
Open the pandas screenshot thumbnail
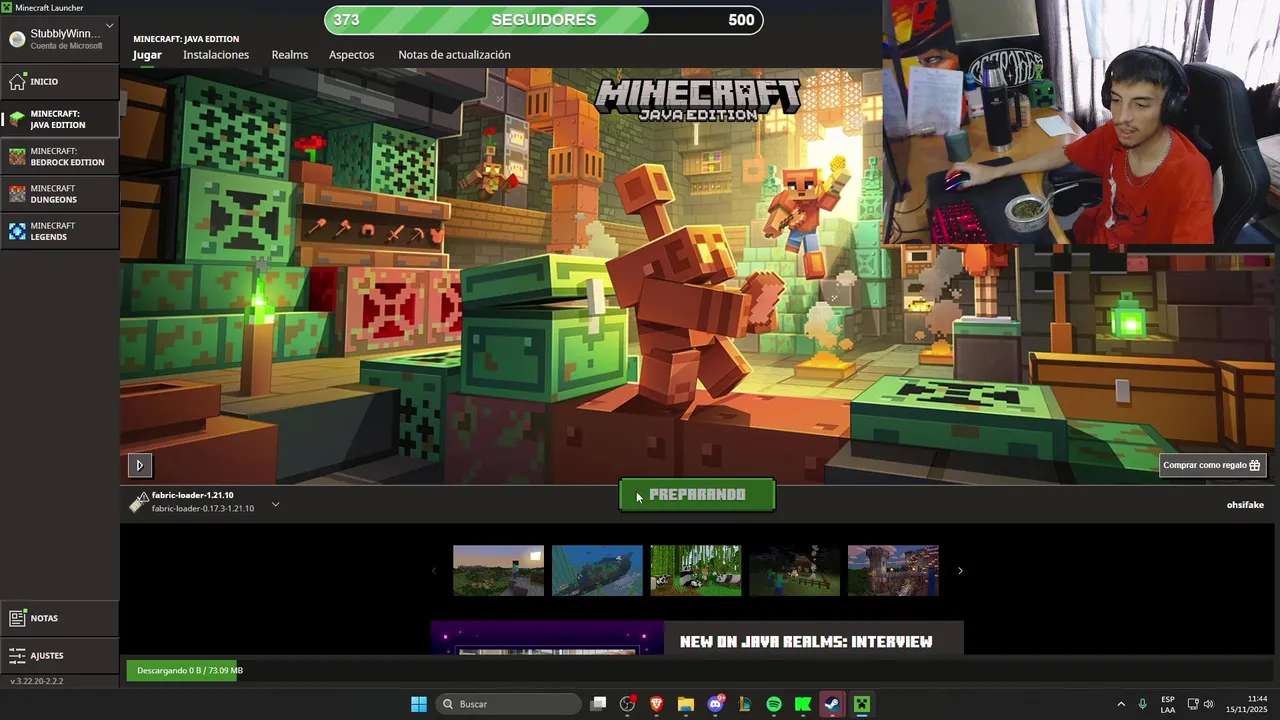pos(696,570)
